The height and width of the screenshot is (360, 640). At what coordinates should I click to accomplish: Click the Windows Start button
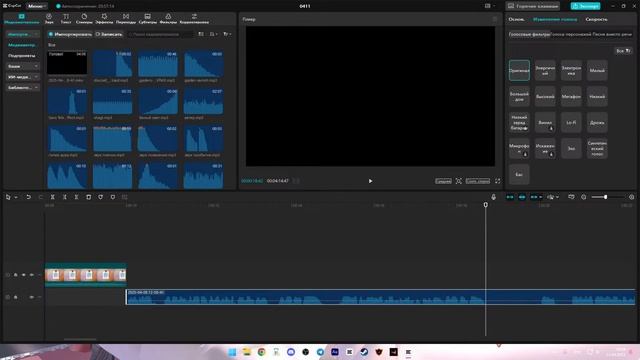pyautogui.click(x=232, y=352)
